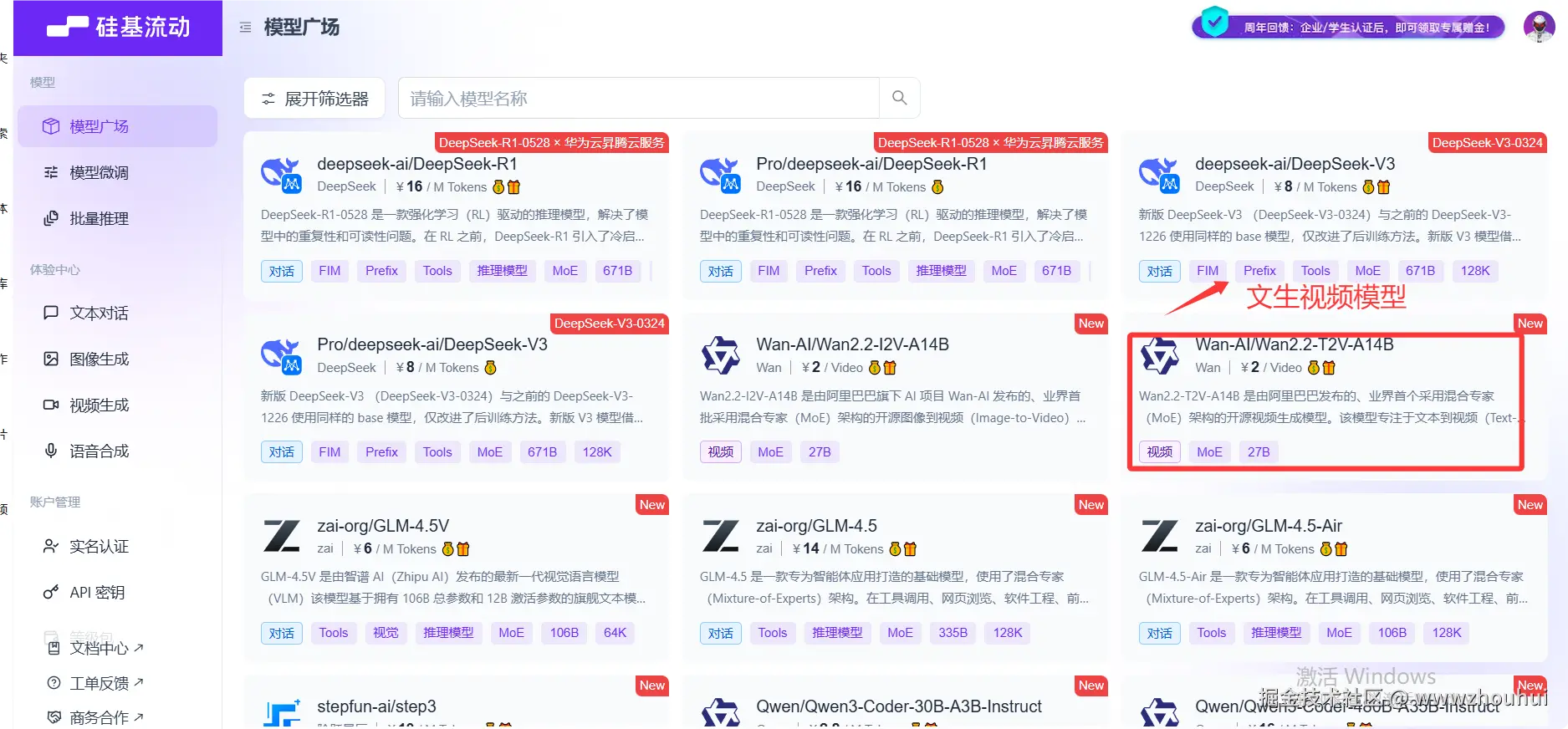The image size is (1568, 729).
Task: Click the API 密钥 key icon
Action: [x=51, y=592]
